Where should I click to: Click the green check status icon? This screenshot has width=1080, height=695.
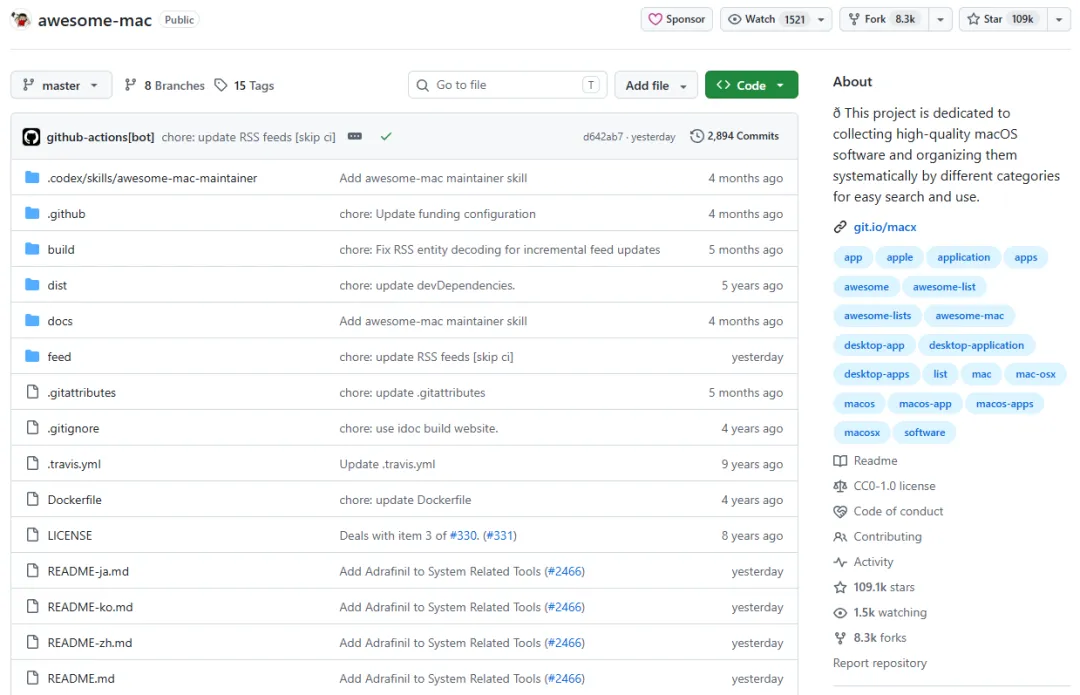tap(386, 136)
